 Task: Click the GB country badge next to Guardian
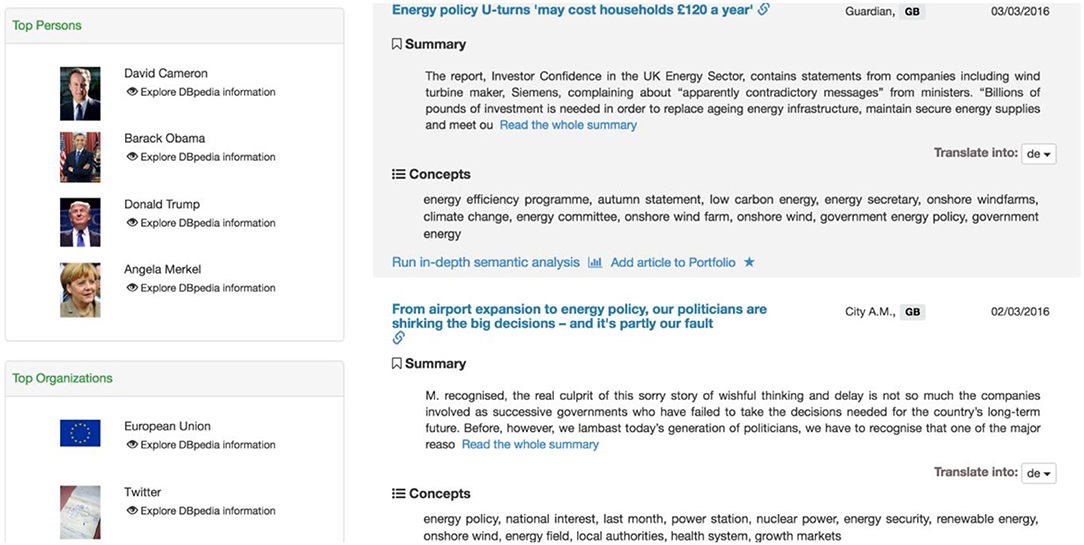click(913, 12)
